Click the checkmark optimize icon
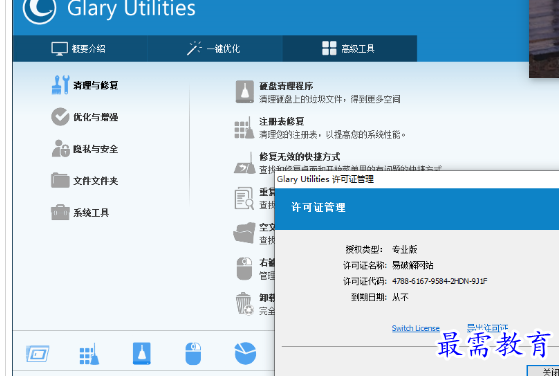 (x=60, y=117)
